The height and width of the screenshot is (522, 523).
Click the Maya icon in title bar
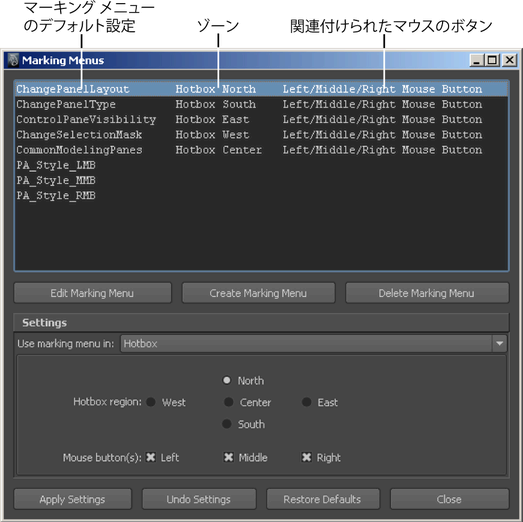point(13,60)
